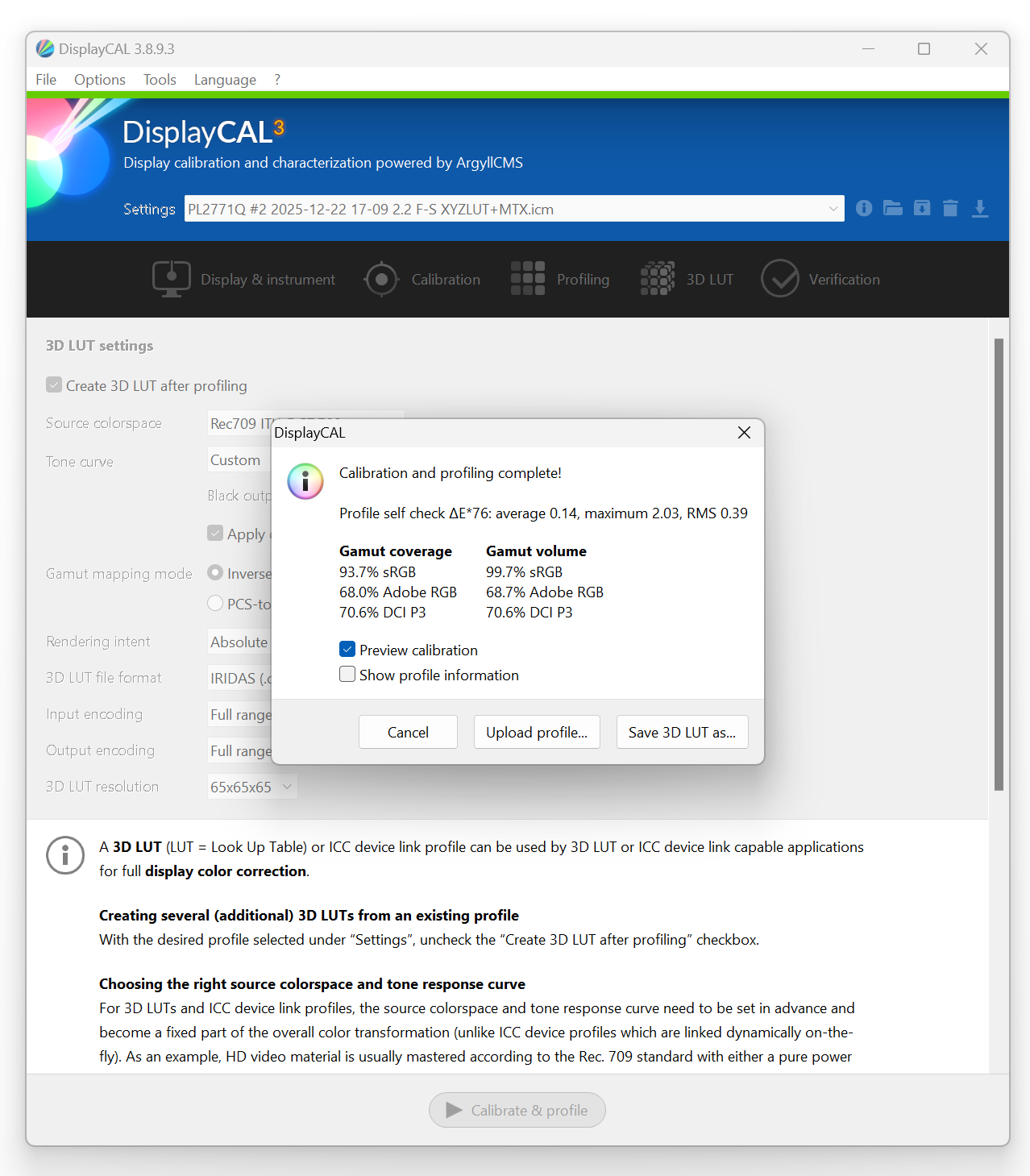Select the PCS-to radio option
The height and width of the screenshot is (1176, 1030).
(215, 603)
